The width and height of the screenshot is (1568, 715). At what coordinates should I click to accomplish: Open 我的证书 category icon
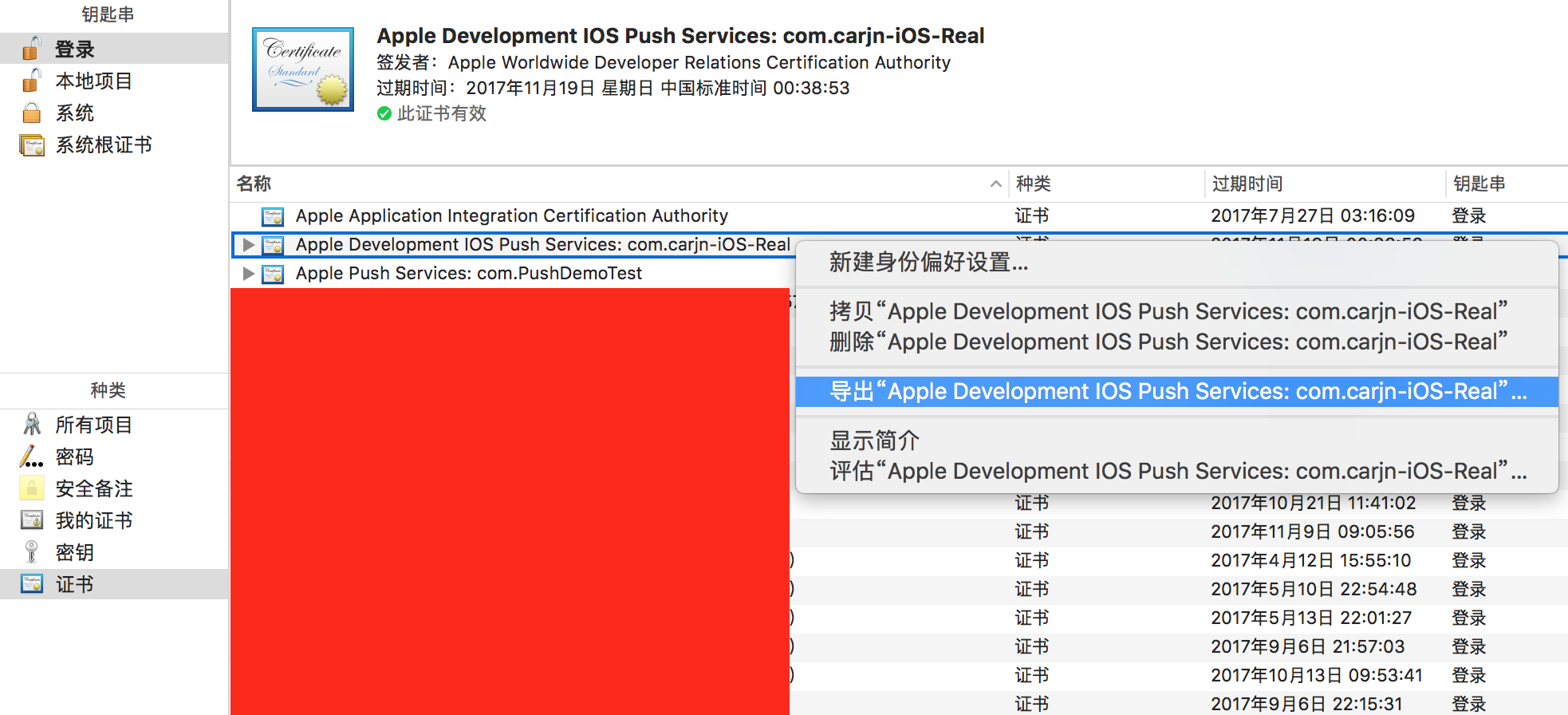[32, 520]
